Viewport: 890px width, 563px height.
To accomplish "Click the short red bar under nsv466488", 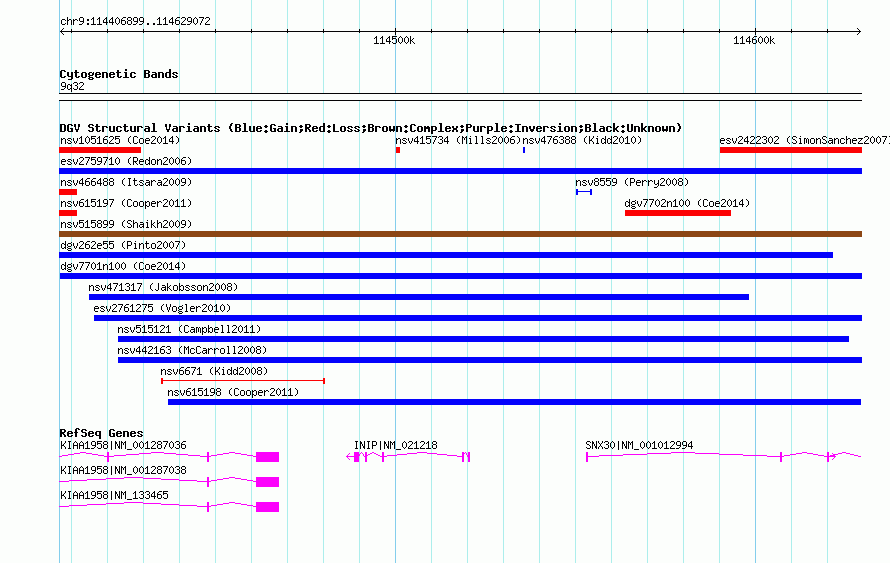I will (x=68, y=192).
